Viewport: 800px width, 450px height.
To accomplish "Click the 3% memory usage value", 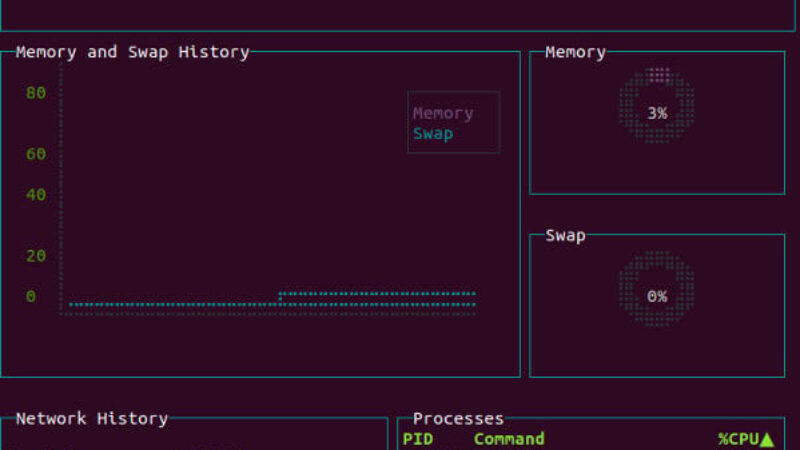I will tap(656, 113).
